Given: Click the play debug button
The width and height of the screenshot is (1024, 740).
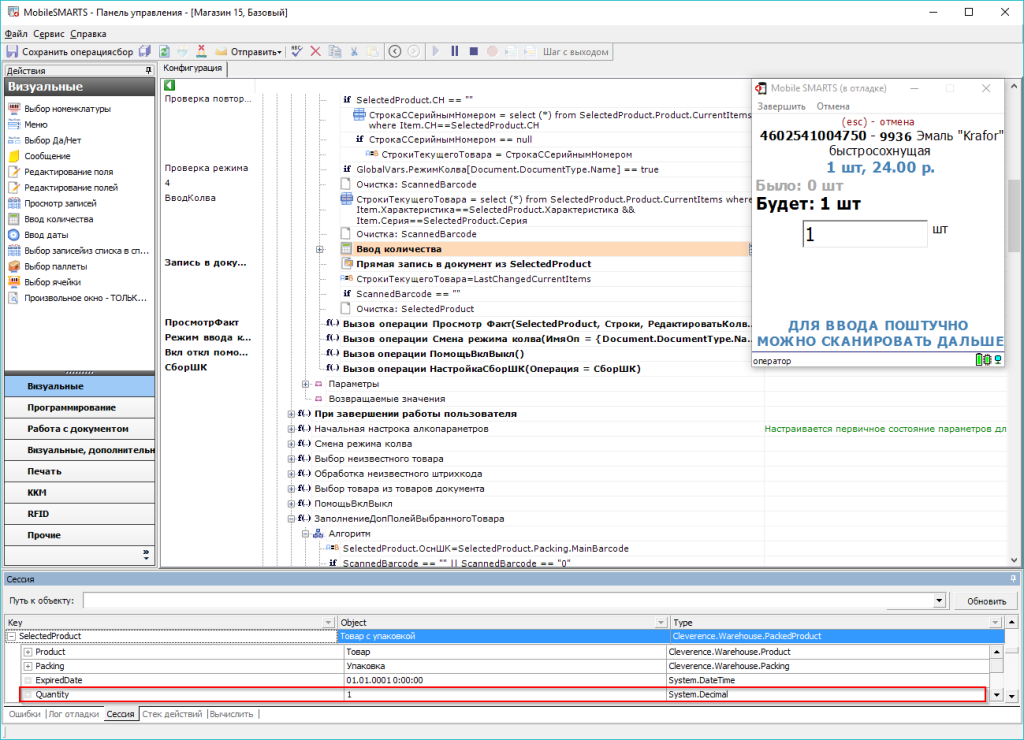Looking at the screenshot, I should tap(436, 52).
